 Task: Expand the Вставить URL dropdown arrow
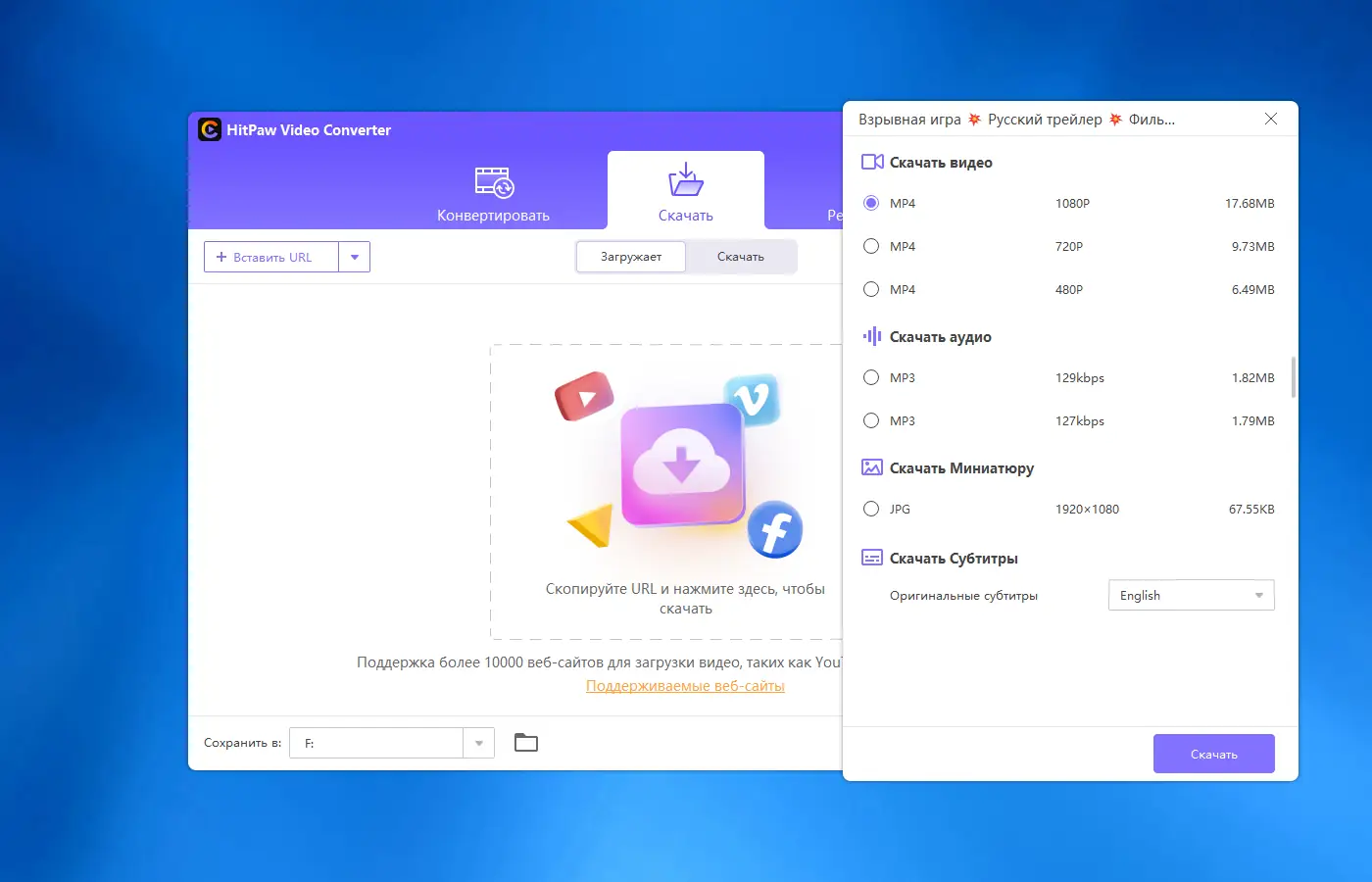pyautogui.click(x=355, y=257)
